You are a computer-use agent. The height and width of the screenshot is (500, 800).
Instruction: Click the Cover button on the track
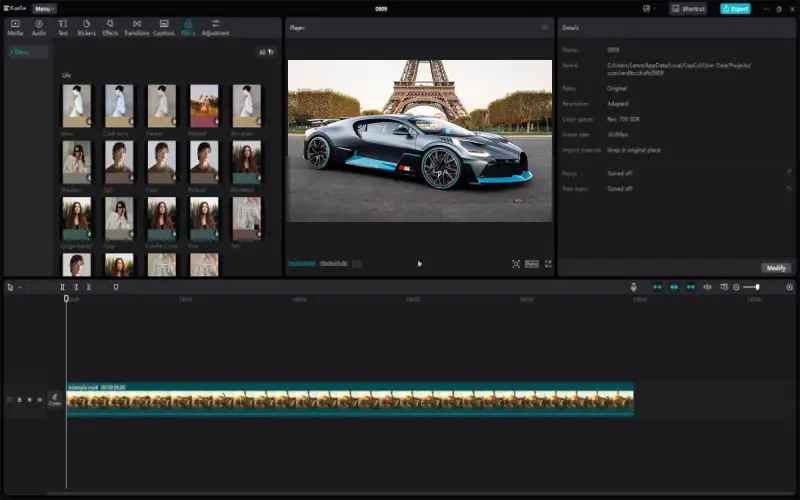[55, 399]
